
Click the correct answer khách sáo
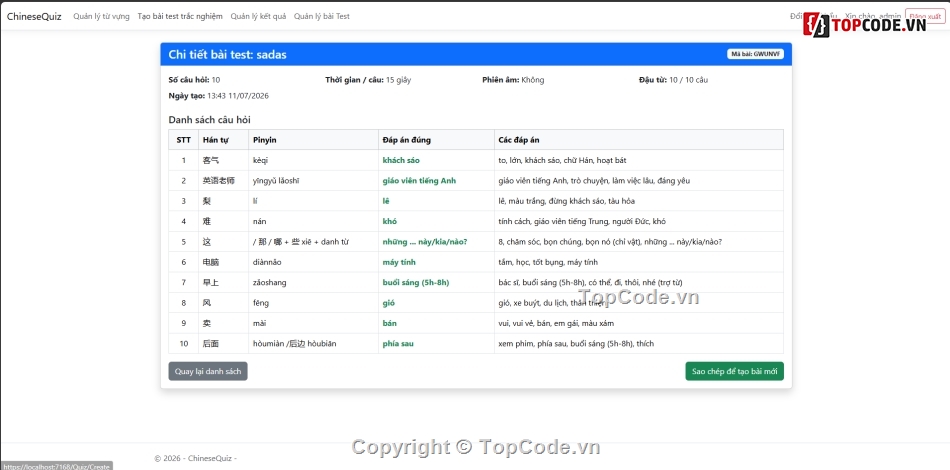click(x=401, y=161)
